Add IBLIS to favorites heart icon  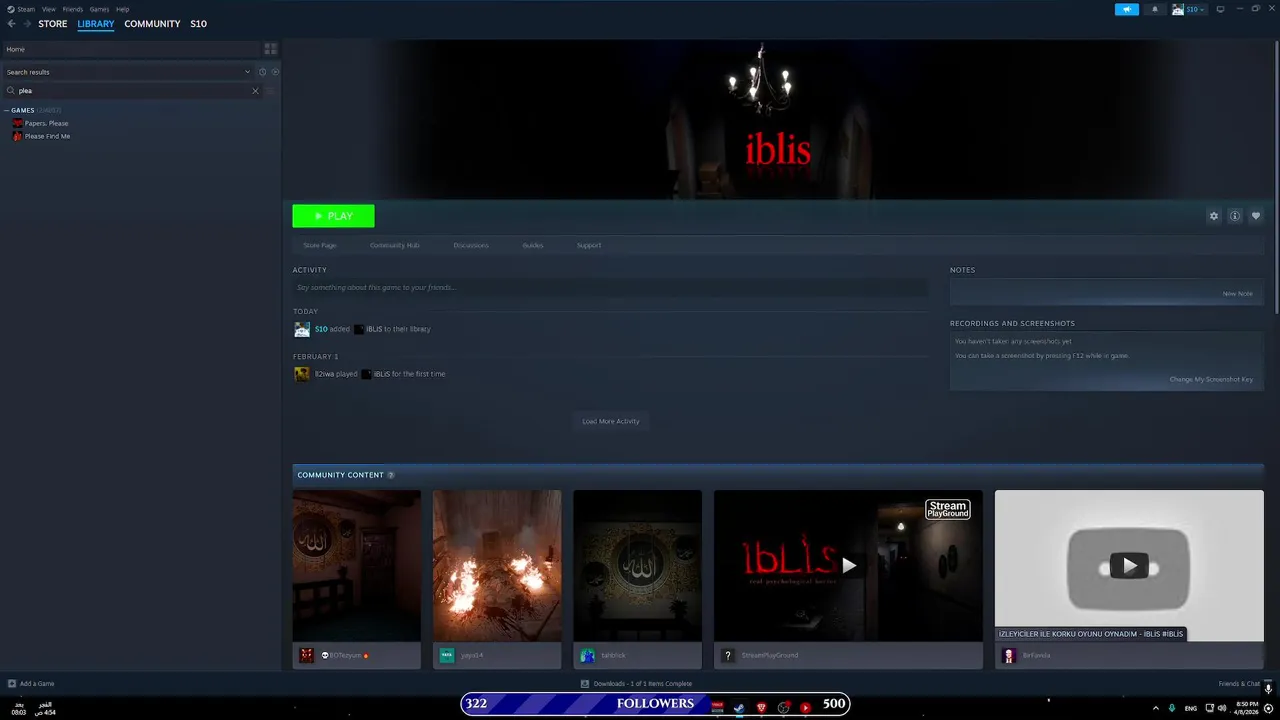(1256, 216)
